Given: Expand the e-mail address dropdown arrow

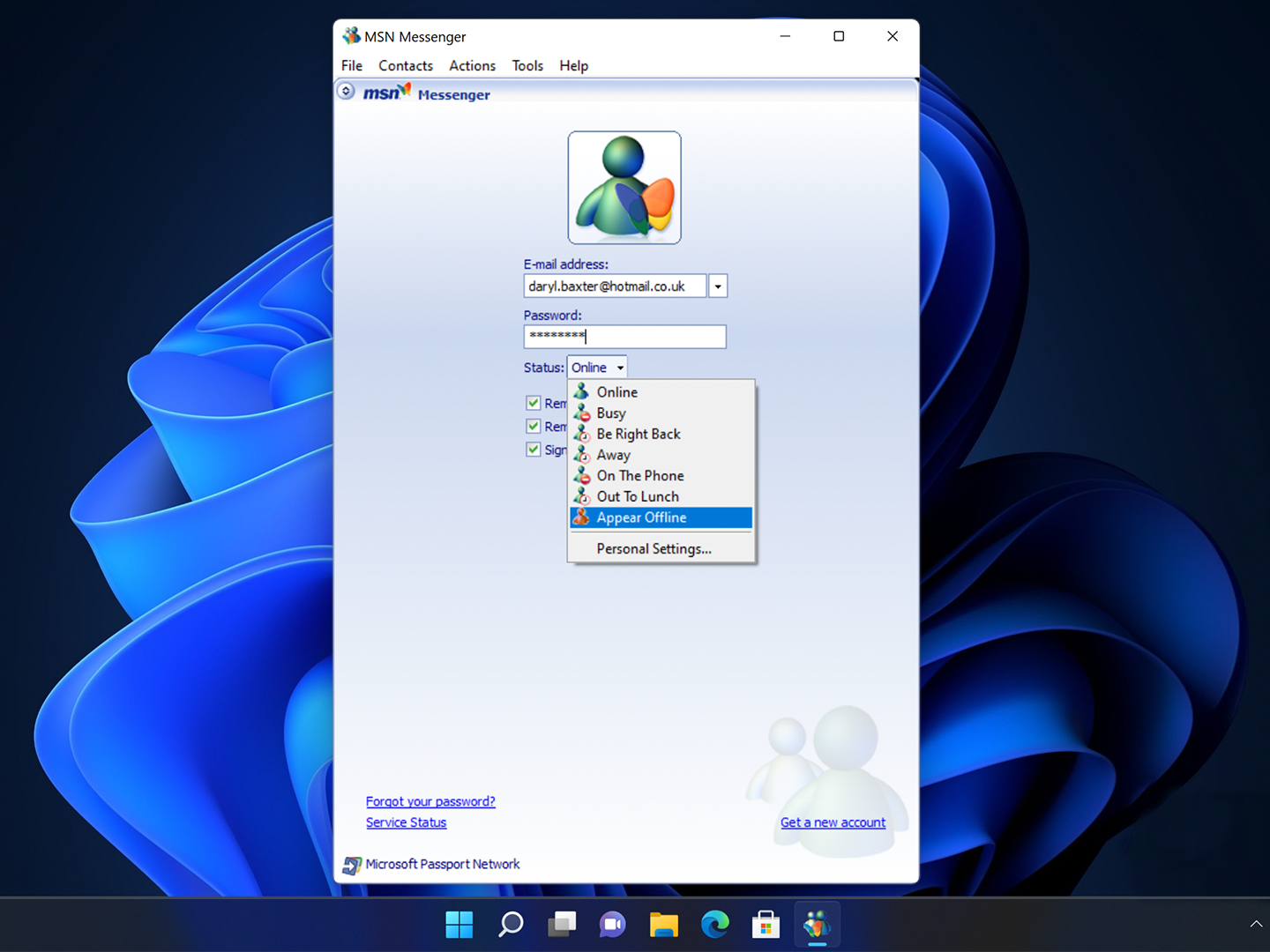Looking at the screenshot, I should 718,286.
